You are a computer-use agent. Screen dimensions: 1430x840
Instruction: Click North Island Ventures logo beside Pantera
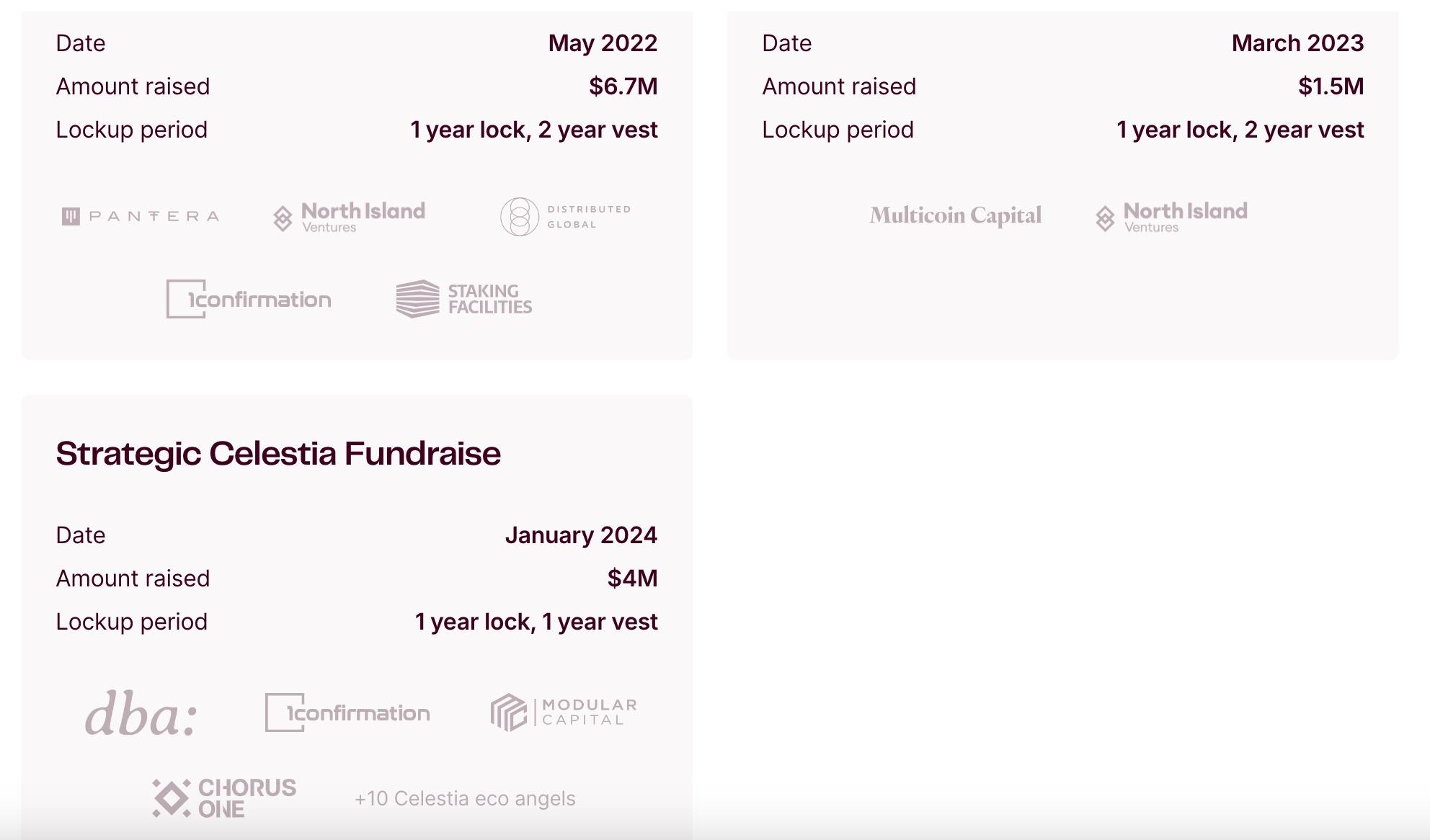pos(350,216)
